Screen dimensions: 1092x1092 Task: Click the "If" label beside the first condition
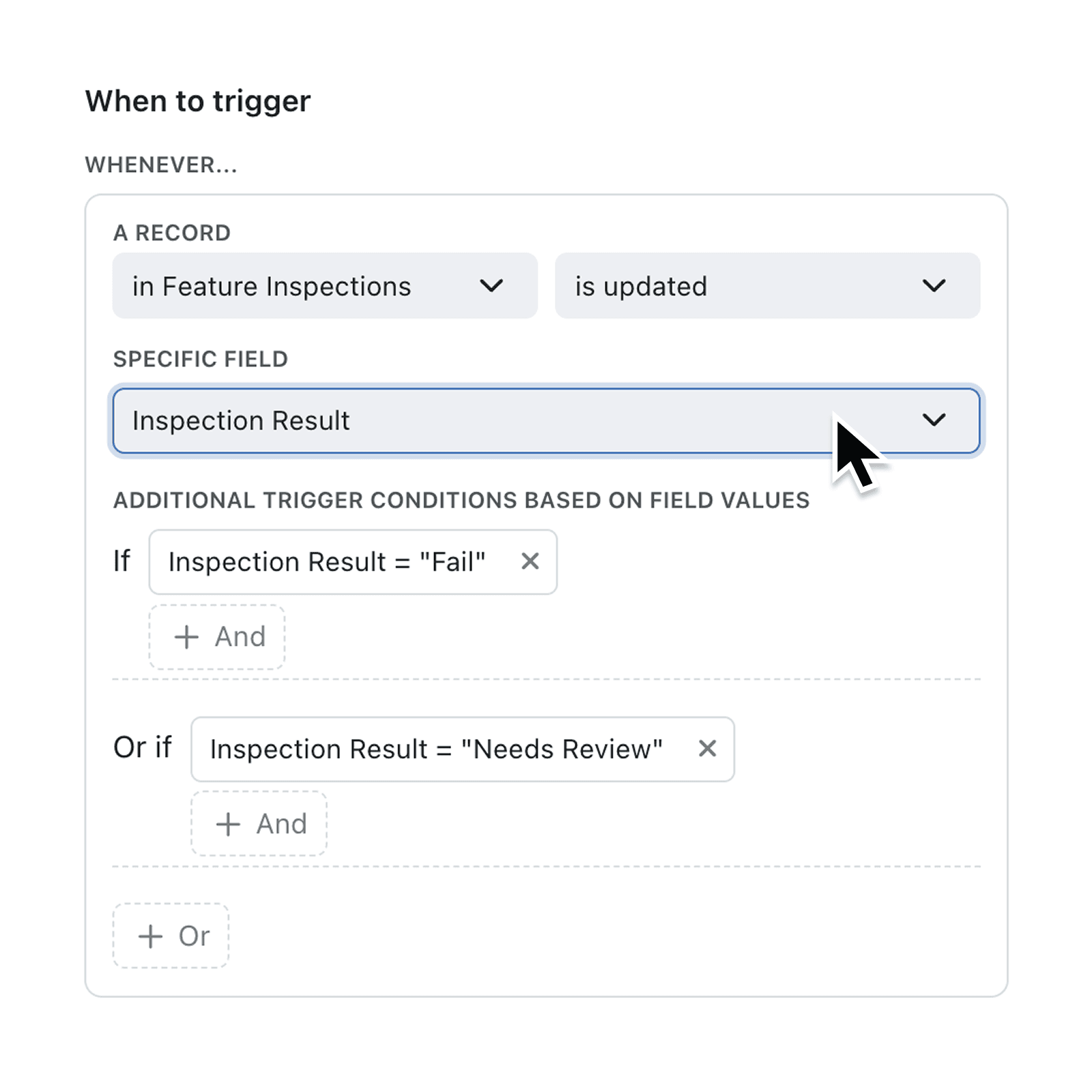tap(121, 562)
